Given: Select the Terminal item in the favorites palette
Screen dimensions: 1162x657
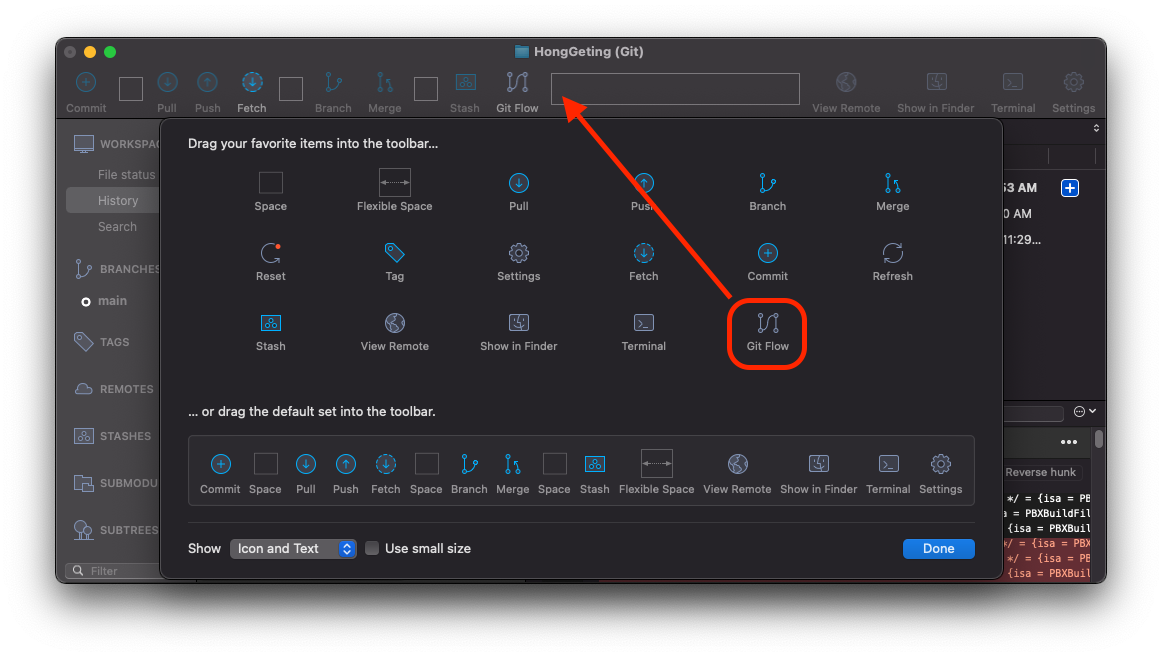Looking at the screenshot, I should pos(643,332).
